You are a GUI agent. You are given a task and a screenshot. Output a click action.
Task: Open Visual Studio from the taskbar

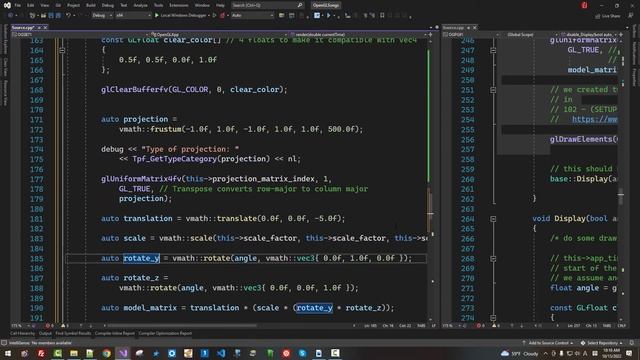pos(123,353)
